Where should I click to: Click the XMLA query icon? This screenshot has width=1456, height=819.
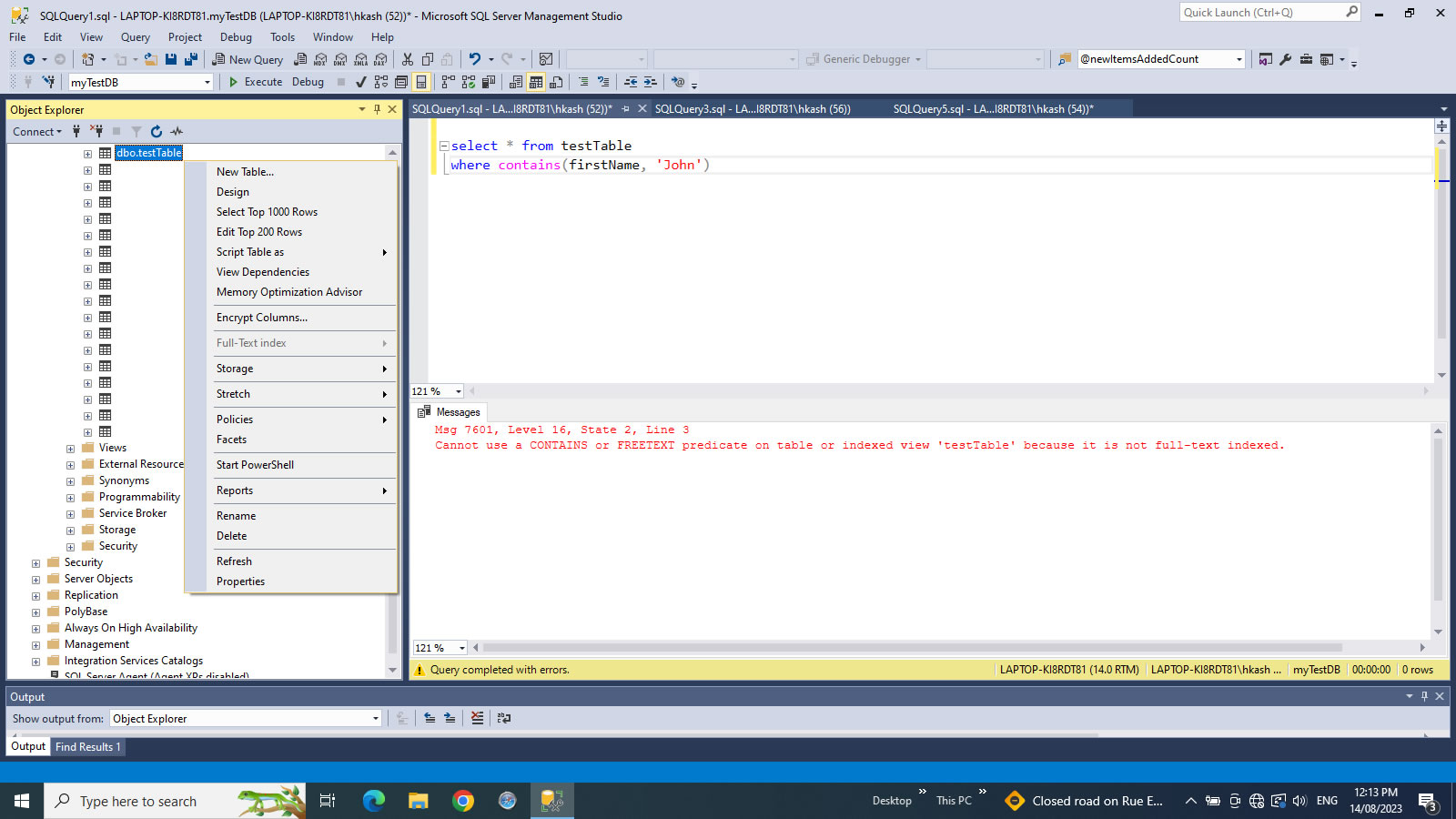tap(360, 59)
